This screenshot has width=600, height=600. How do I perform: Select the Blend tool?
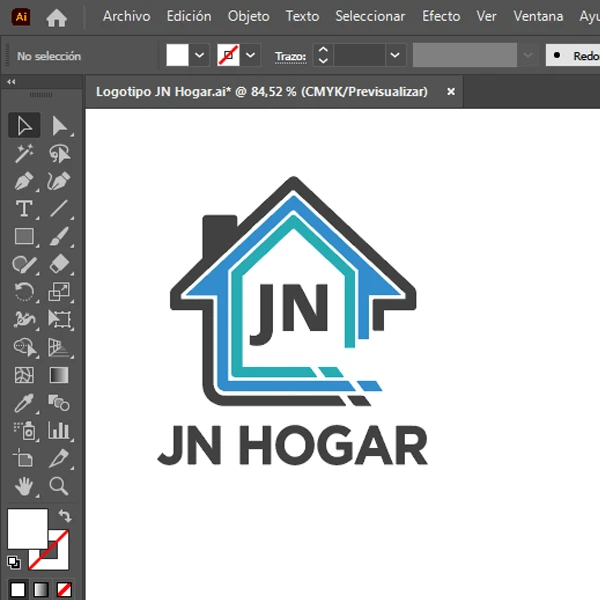pos(59,403)
